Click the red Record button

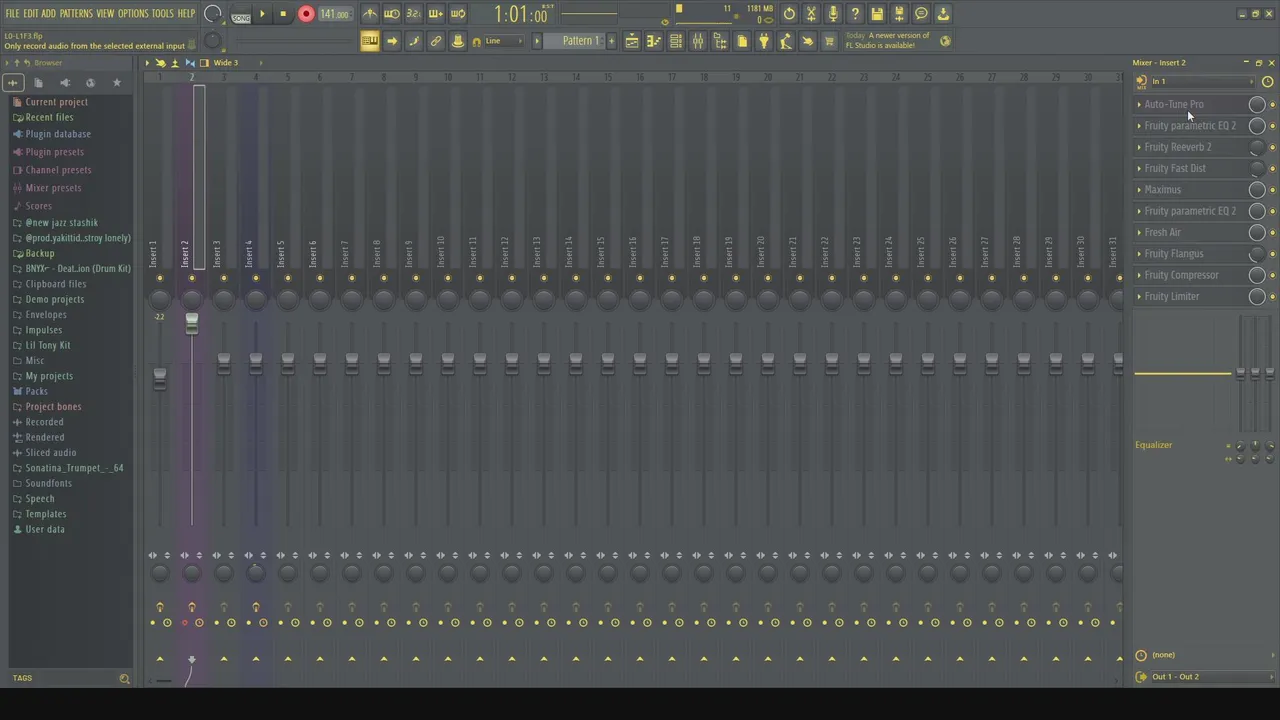point(306,14)
